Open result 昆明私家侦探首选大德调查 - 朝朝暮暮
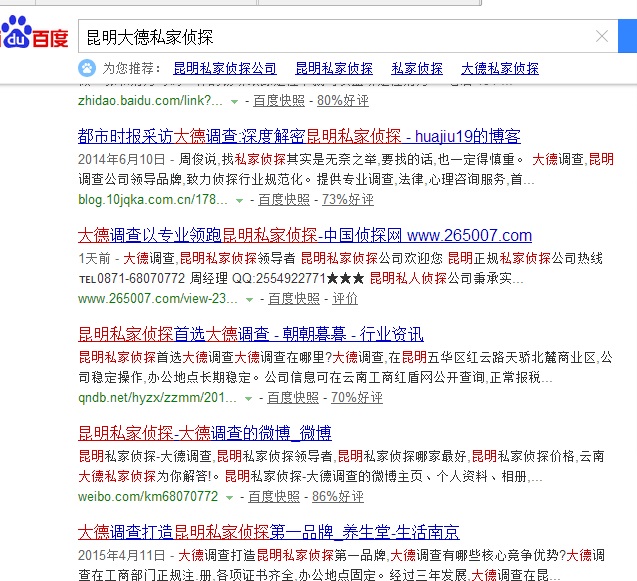The height and width of the screenshot is (581, 637). (x=251, y=334)
